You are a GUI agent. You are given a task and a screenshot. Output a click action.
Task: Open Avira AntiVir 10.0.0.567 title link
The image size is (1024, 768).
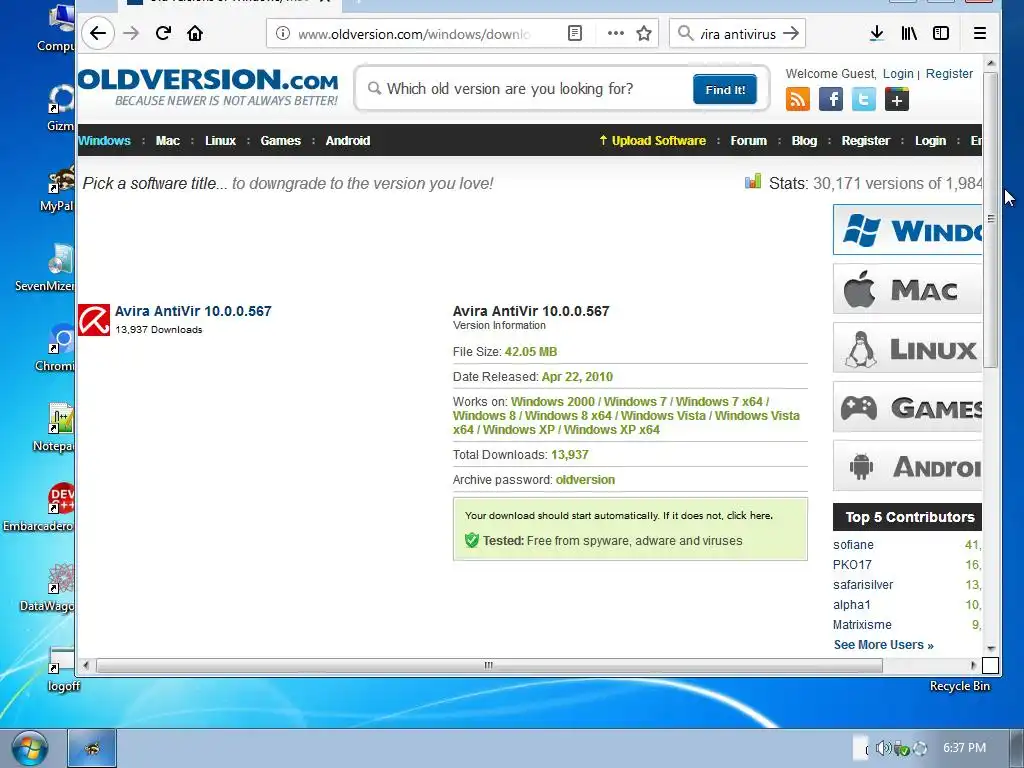point(193,311)
